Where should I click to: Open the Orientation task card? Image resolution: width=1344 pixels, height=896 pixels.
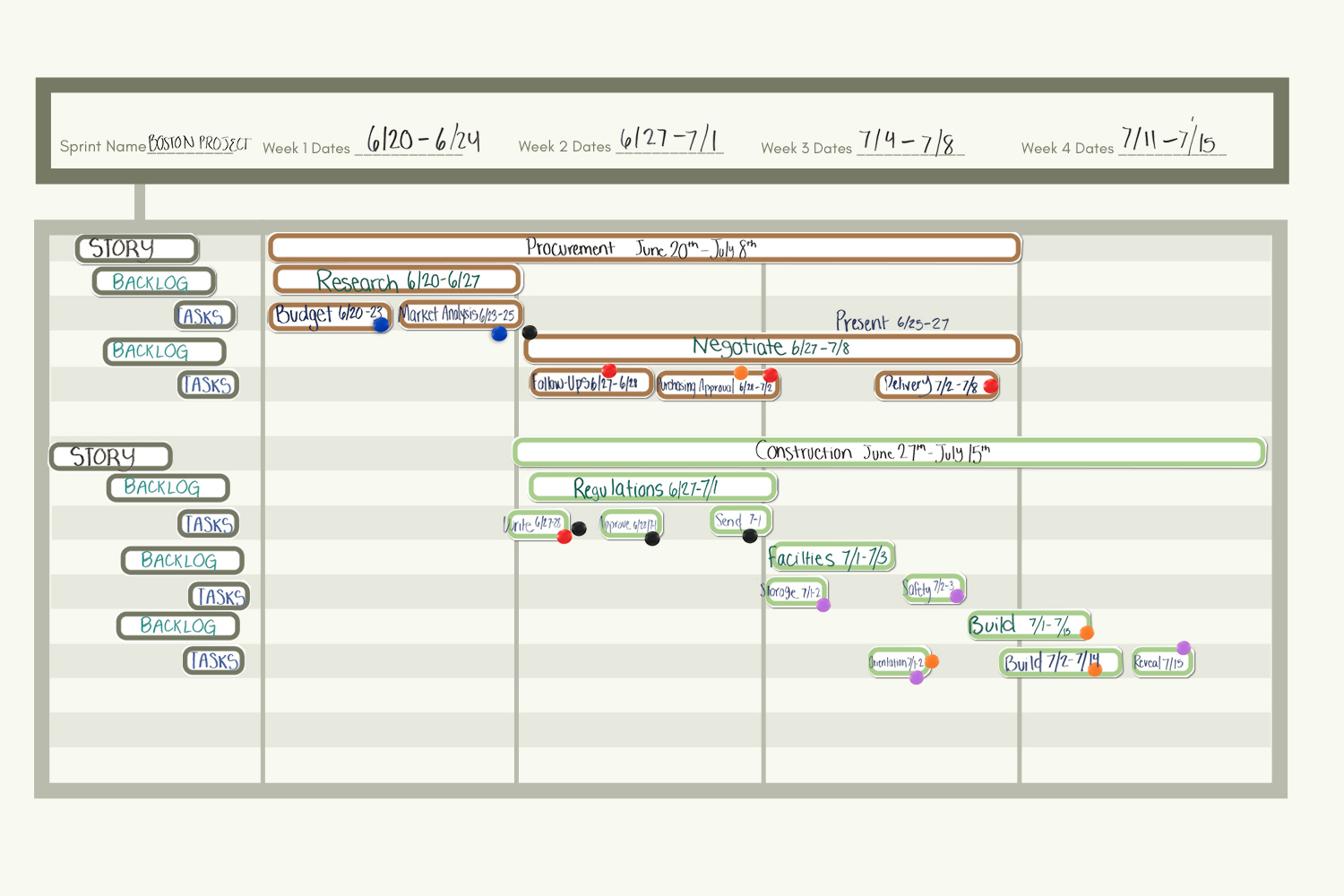point(899,663)
